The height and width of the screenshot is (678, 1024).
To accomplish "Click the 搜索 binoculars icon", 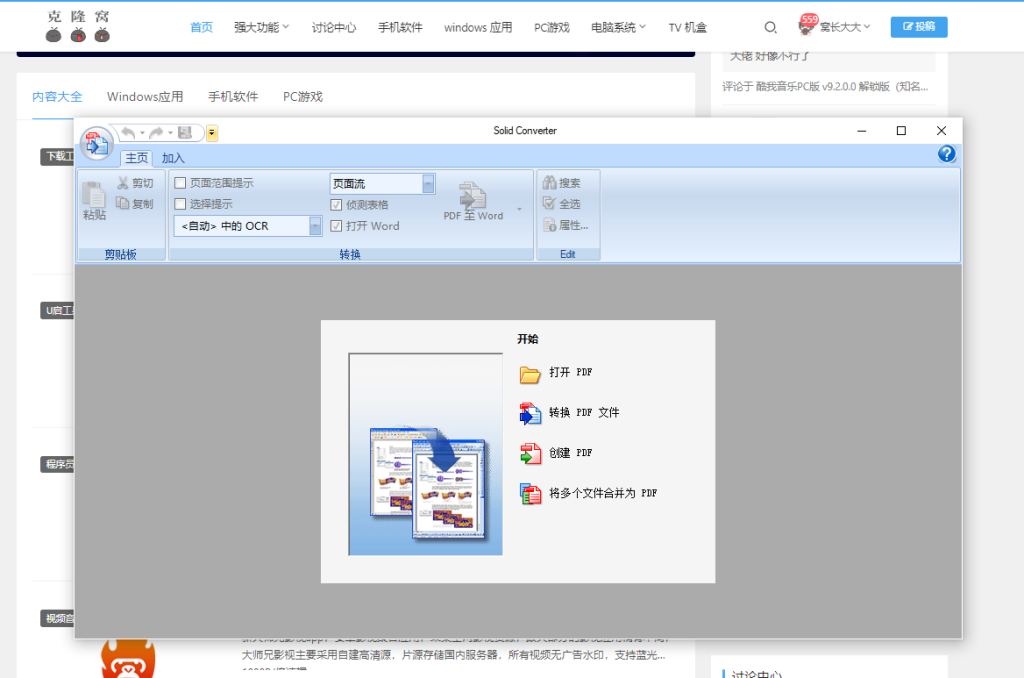I will (x=549, y=183).
